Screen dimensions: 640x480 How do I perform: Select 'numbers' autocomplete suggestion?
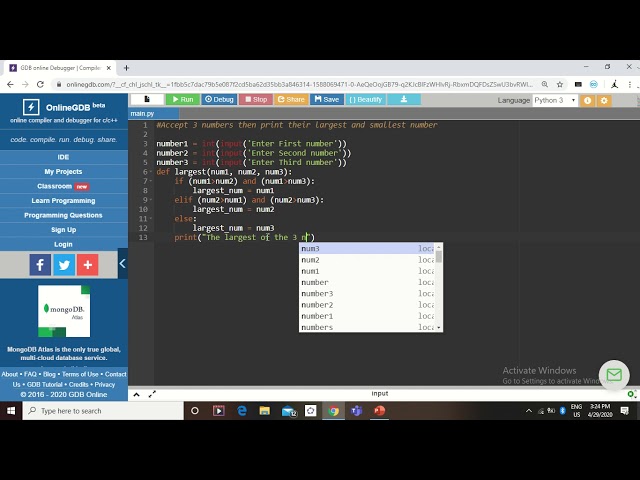pos(367,327)
